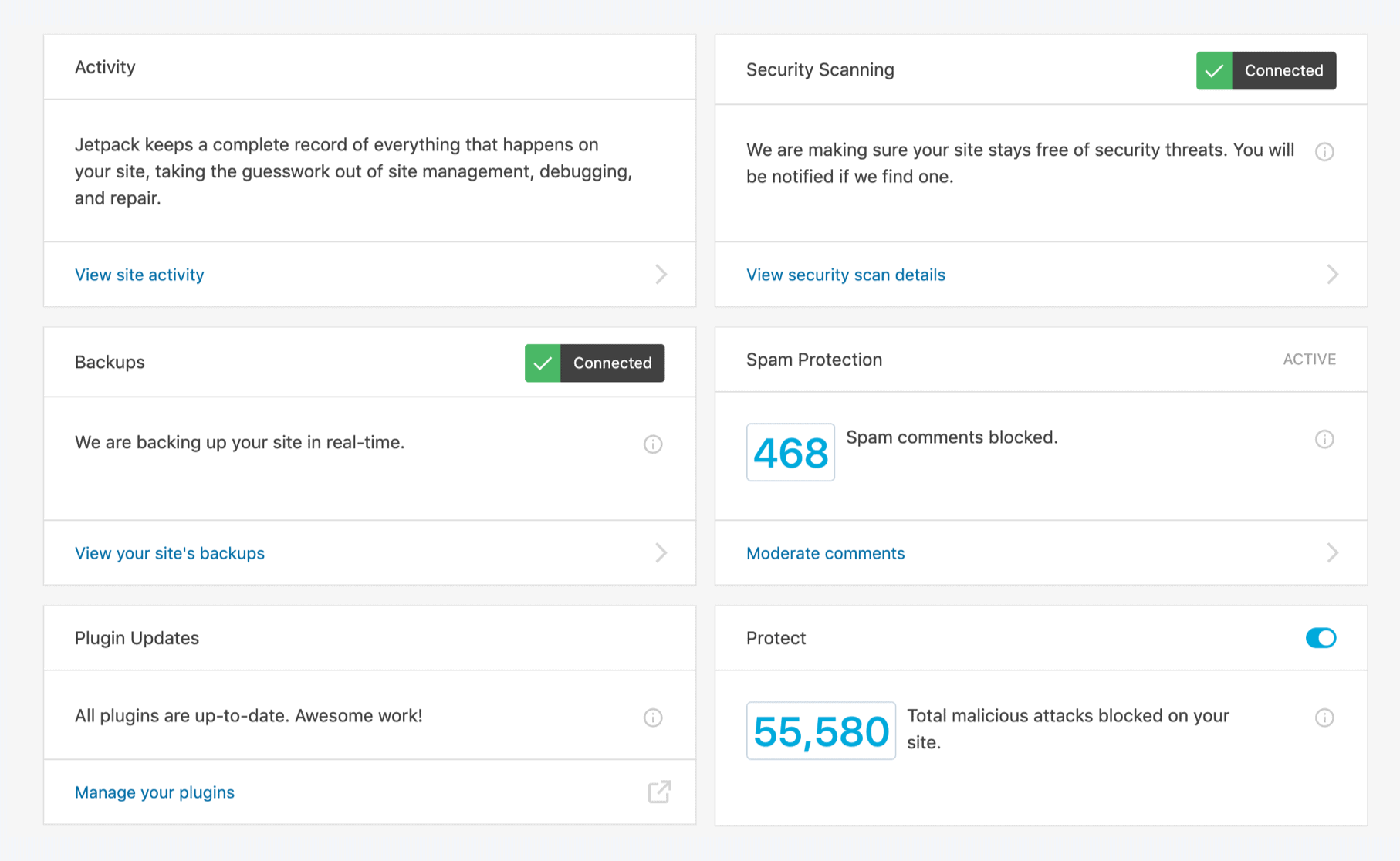
Task: Open Manage your plugins
Action: (154, 792)
